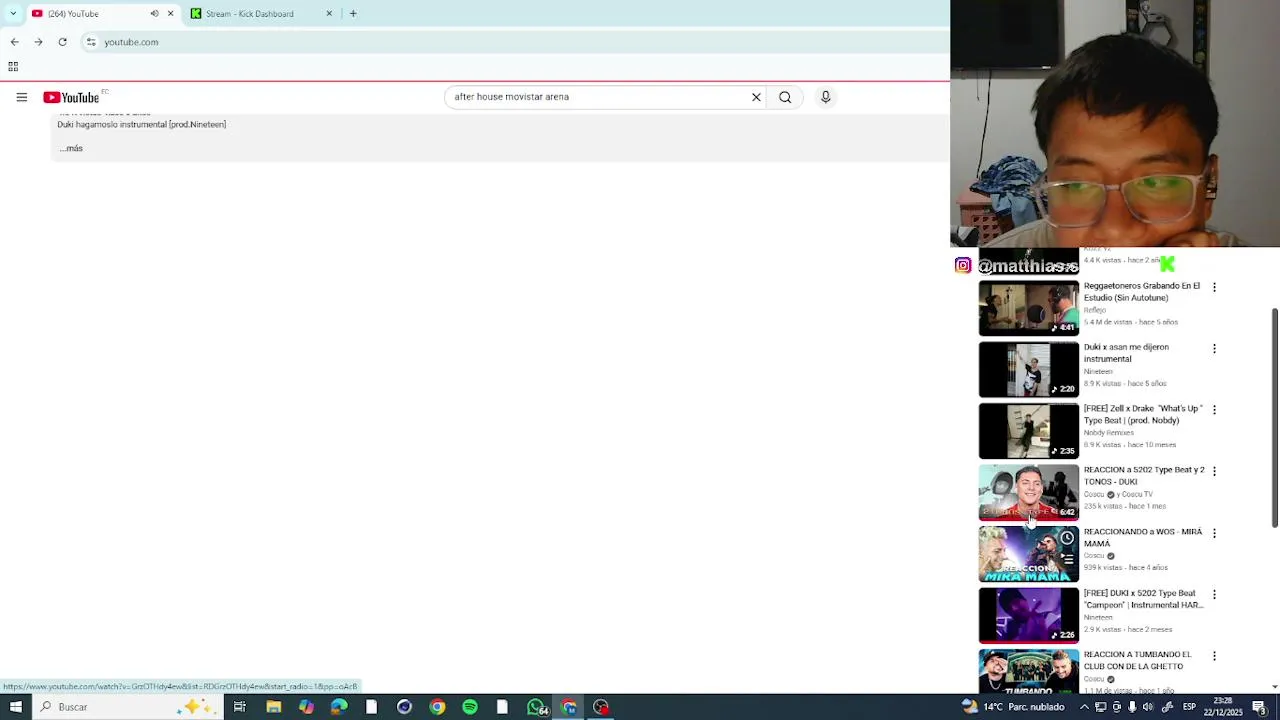Open WhatsApp from the taskbar
The image size is (1280, 720).
(x=537, y=707)
